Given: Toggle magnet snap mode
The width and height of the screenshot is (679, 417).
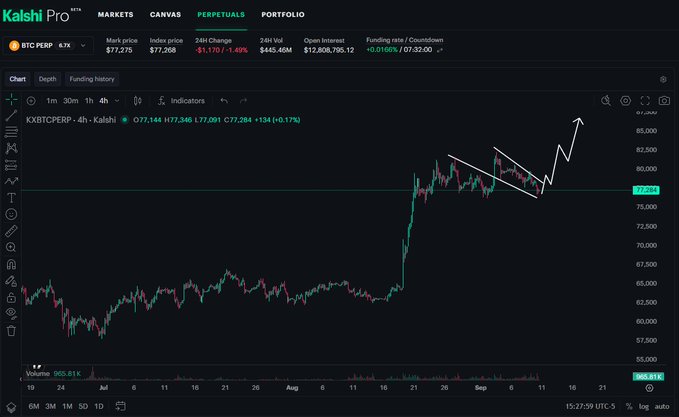Looking at the screenshot, I should pyautogui.click(x=11, y=264).
